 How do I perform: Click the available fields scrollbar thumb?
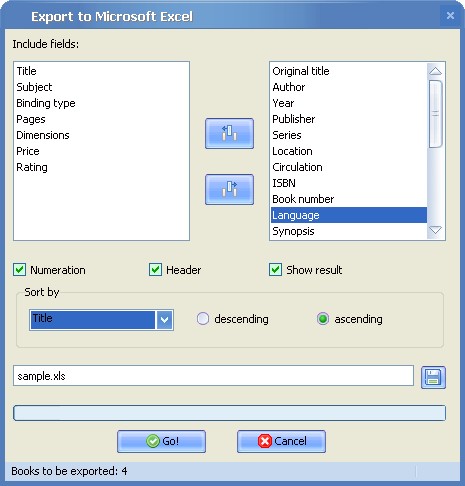click(435, 114)
